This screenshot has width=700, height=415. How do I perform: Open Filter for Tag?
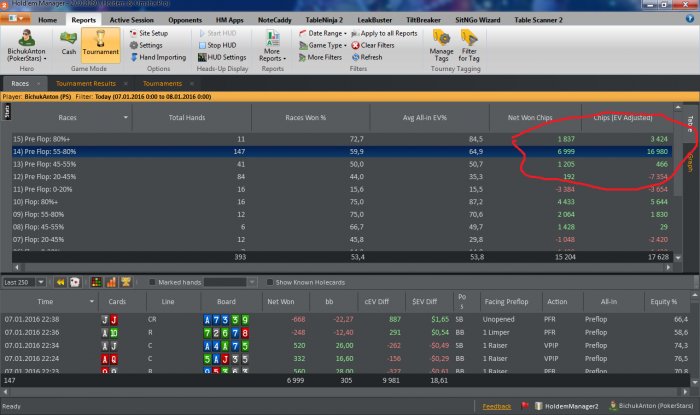pyautogui.click(x=469, y=46)
